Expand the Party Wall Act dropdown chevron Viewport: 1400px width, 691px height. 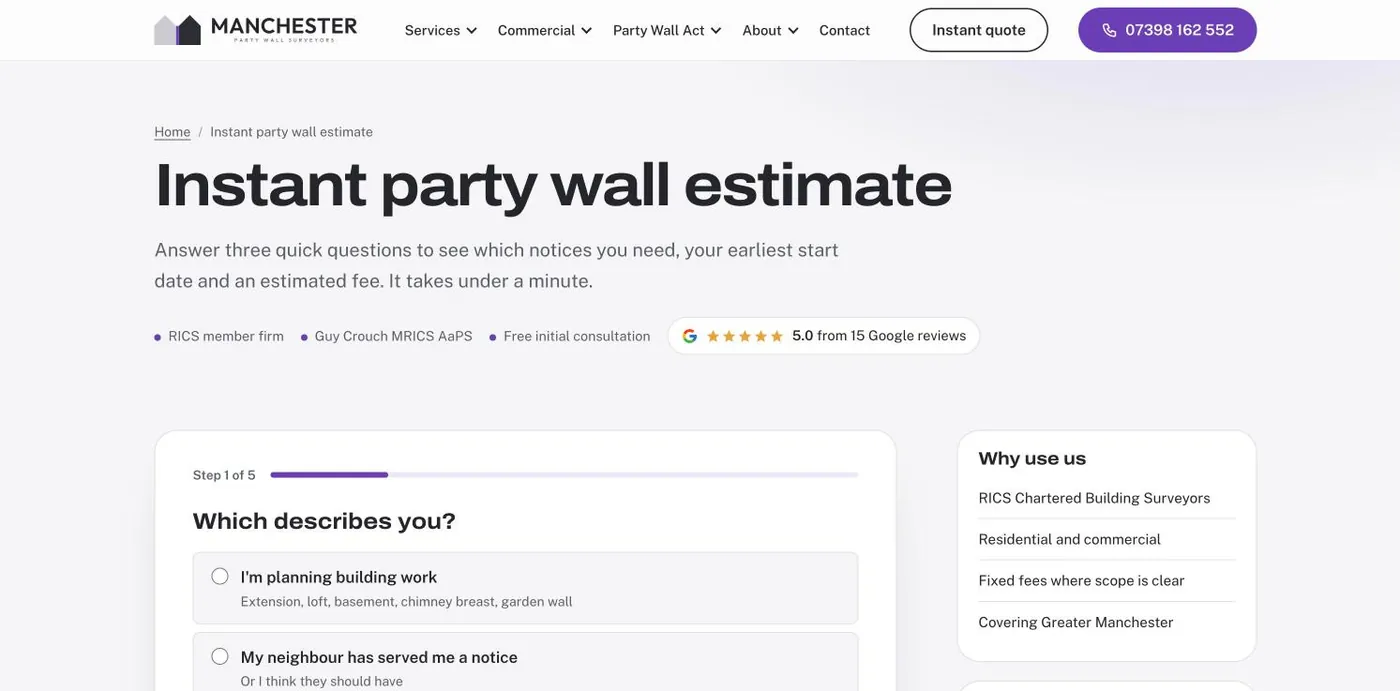716,31
